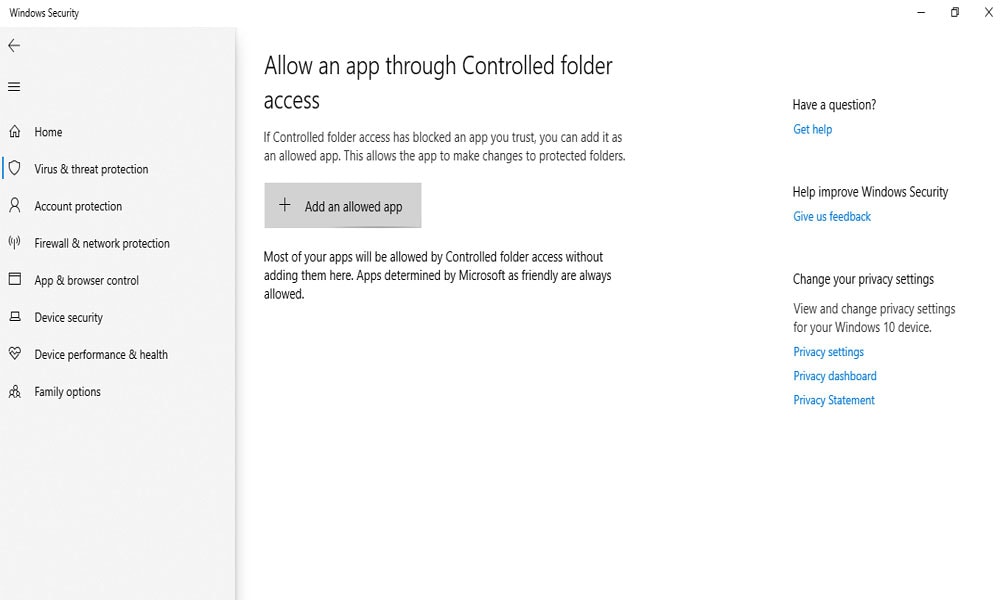Open Privacy Statement link
The height and width of the screenshot is (600, 1000).
coord(834,400)
